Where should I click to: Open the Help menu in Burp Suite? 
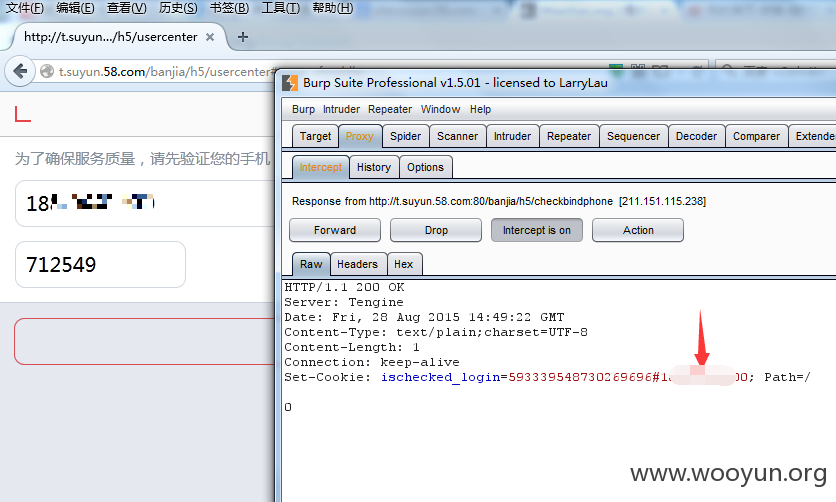pyautogui.click(x=480, y=109)
